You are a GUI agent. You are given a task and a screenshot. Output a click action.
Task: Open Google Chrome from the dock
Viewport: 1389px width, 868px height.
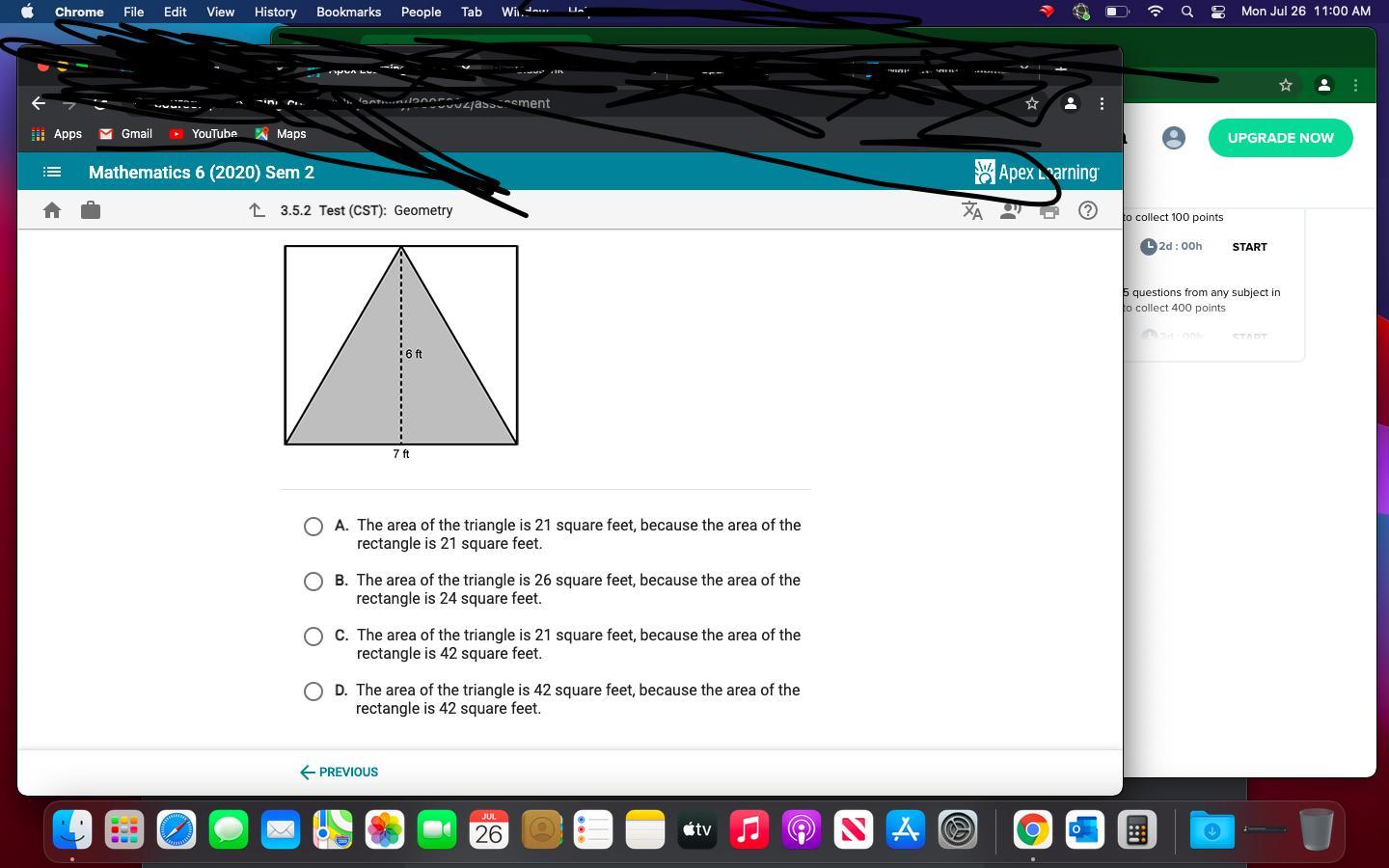pos(1032,829)
